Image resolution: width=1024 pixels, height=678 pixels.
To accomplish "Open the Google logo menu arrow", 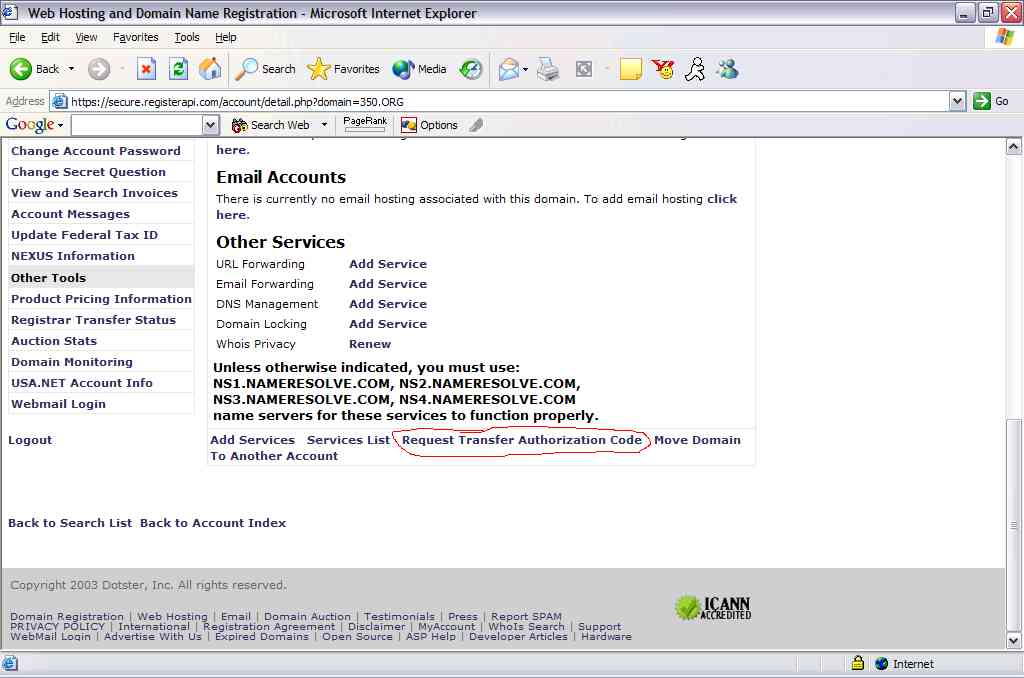I will [60, 125].
